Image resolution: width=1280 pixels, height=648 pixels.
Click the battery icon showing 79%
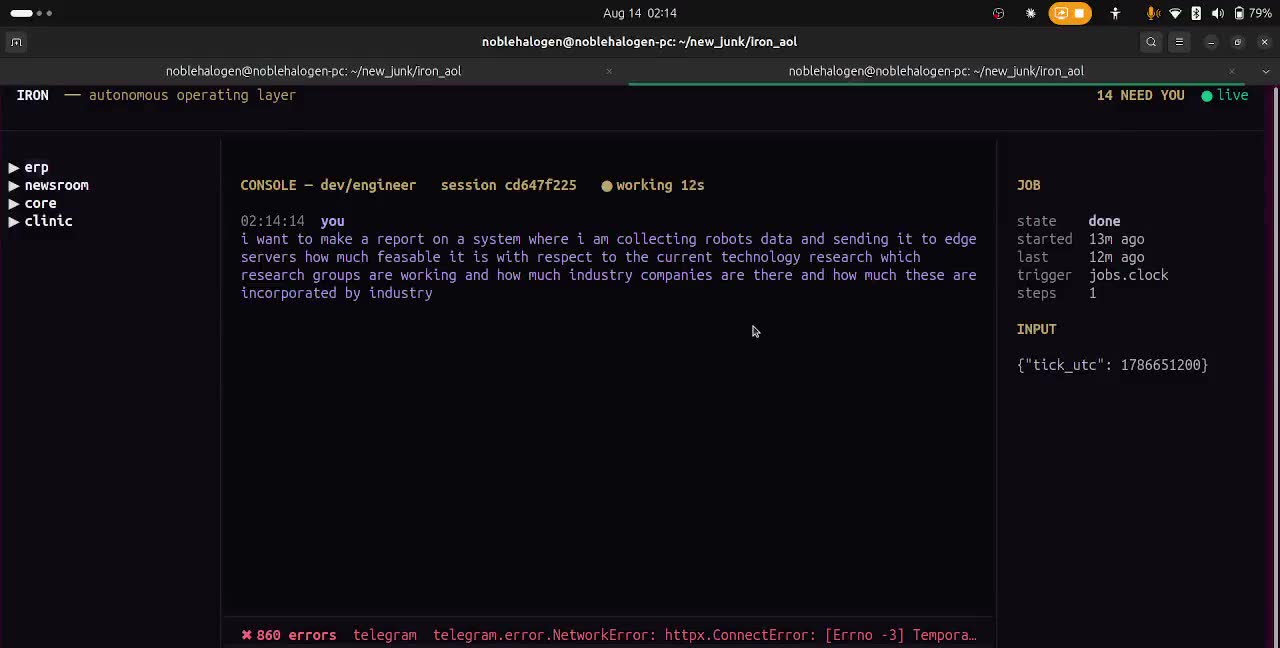[1239, 13]
